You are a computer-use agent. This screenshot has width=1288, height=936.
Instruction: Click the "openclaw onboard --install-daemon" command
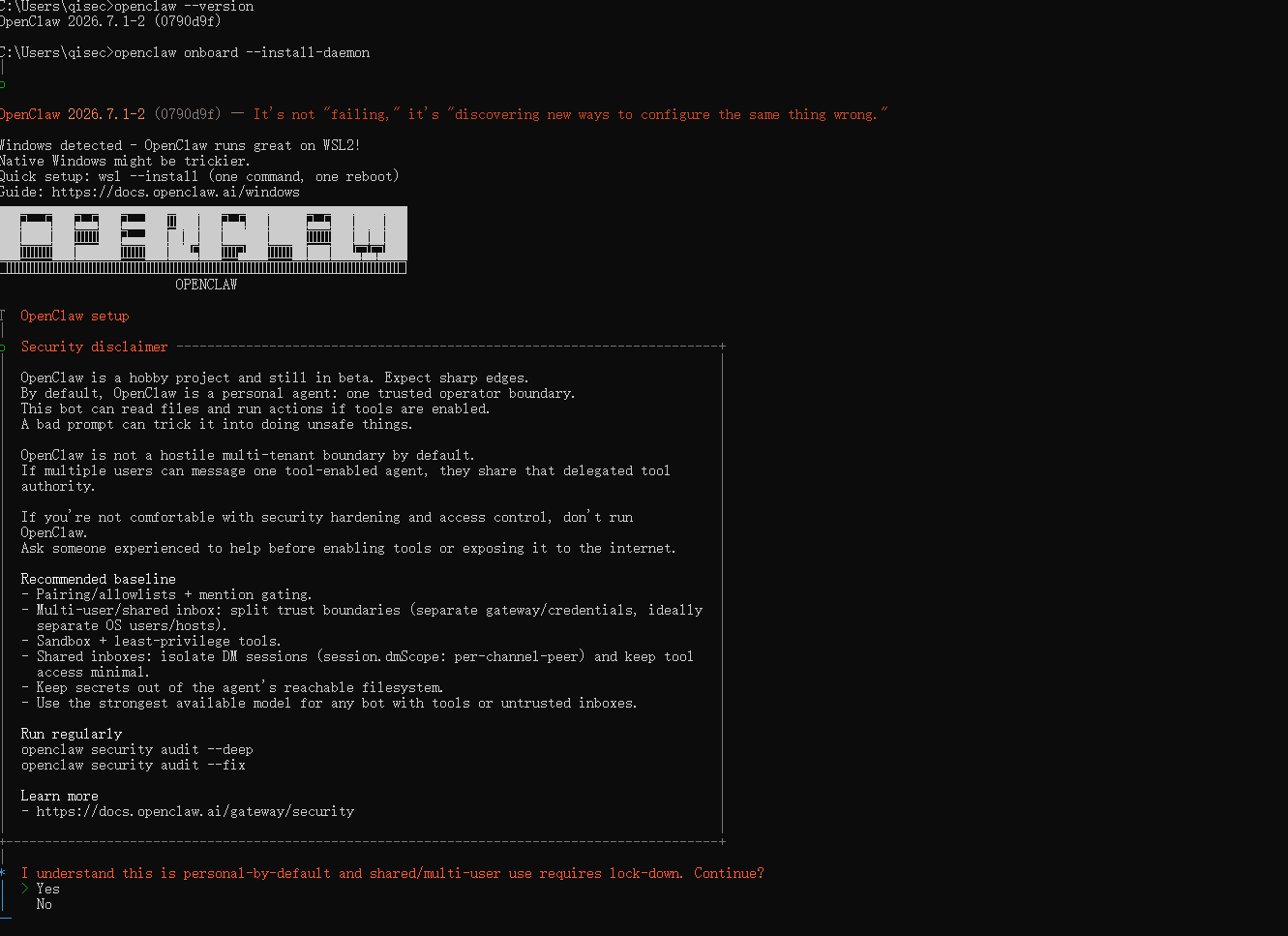pyautogui.click(x=242, y=52)
